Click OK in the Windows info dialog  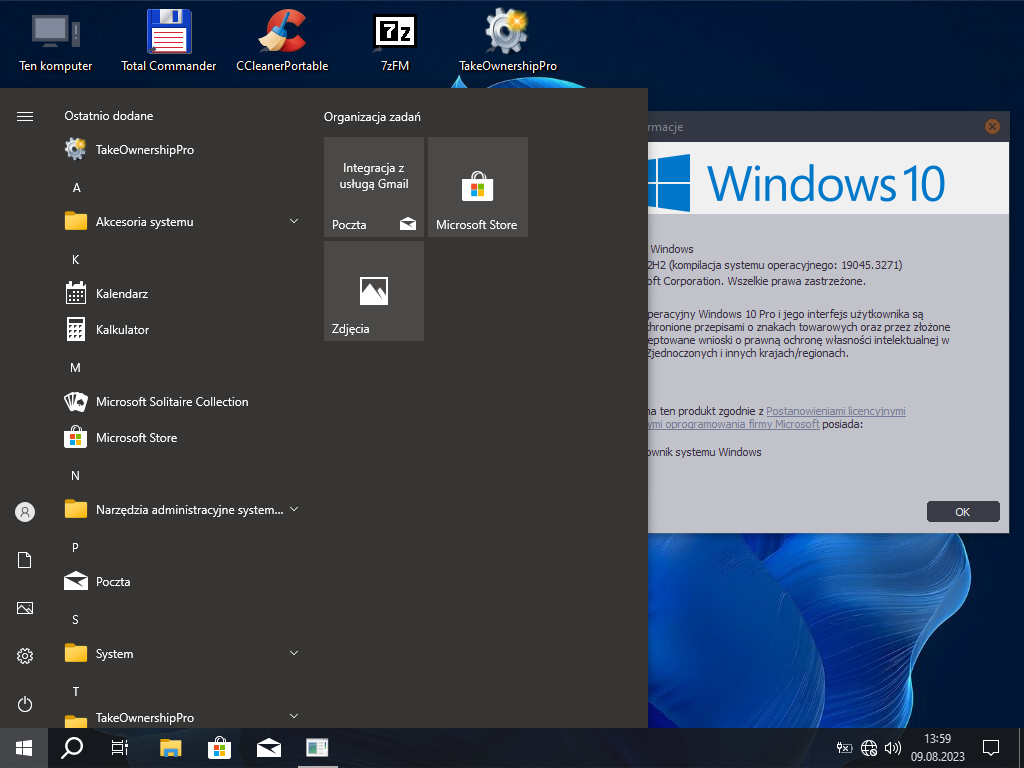(962, 511)
